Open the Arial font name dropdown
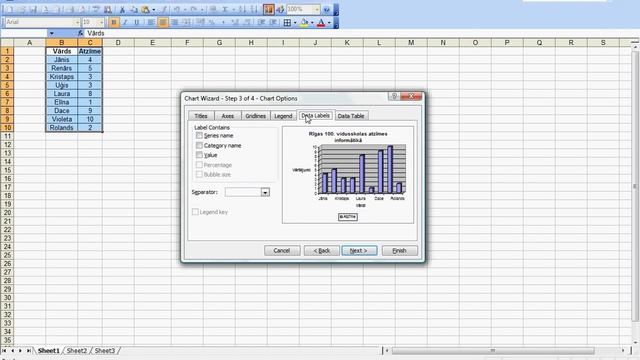The image size is (640, 360). [x=77, y=22]
